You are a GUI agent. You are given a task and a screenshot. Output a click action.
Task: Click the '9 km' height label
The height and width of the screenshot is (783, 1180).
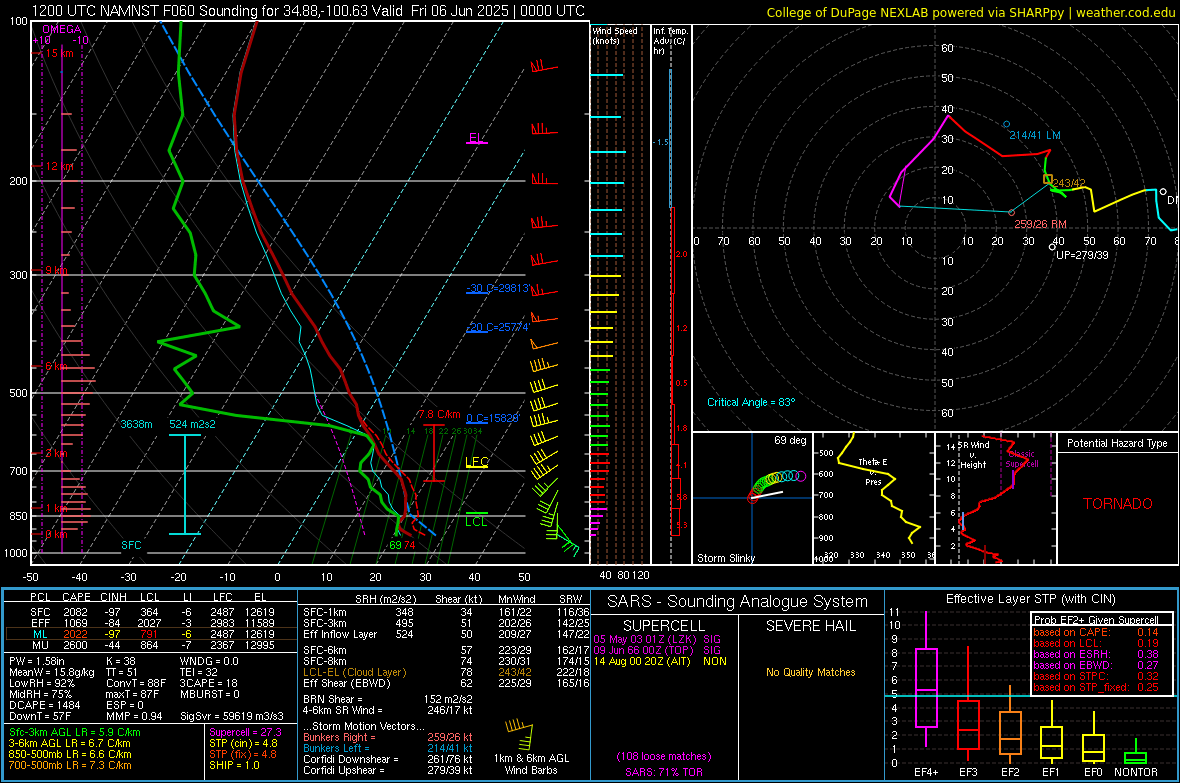pos(57,270)
